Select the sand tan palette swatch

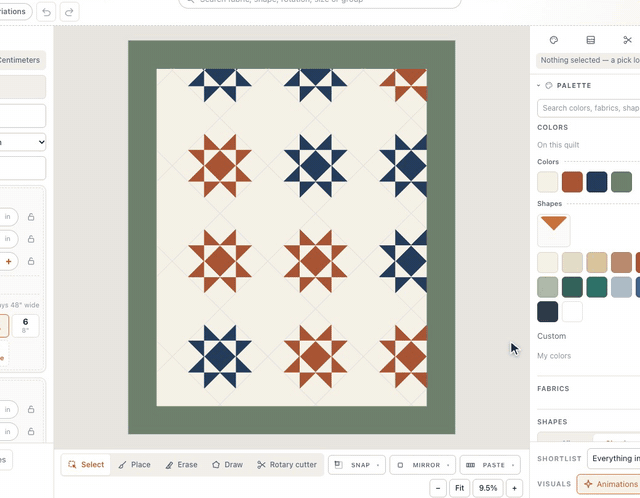coord(597,262)
